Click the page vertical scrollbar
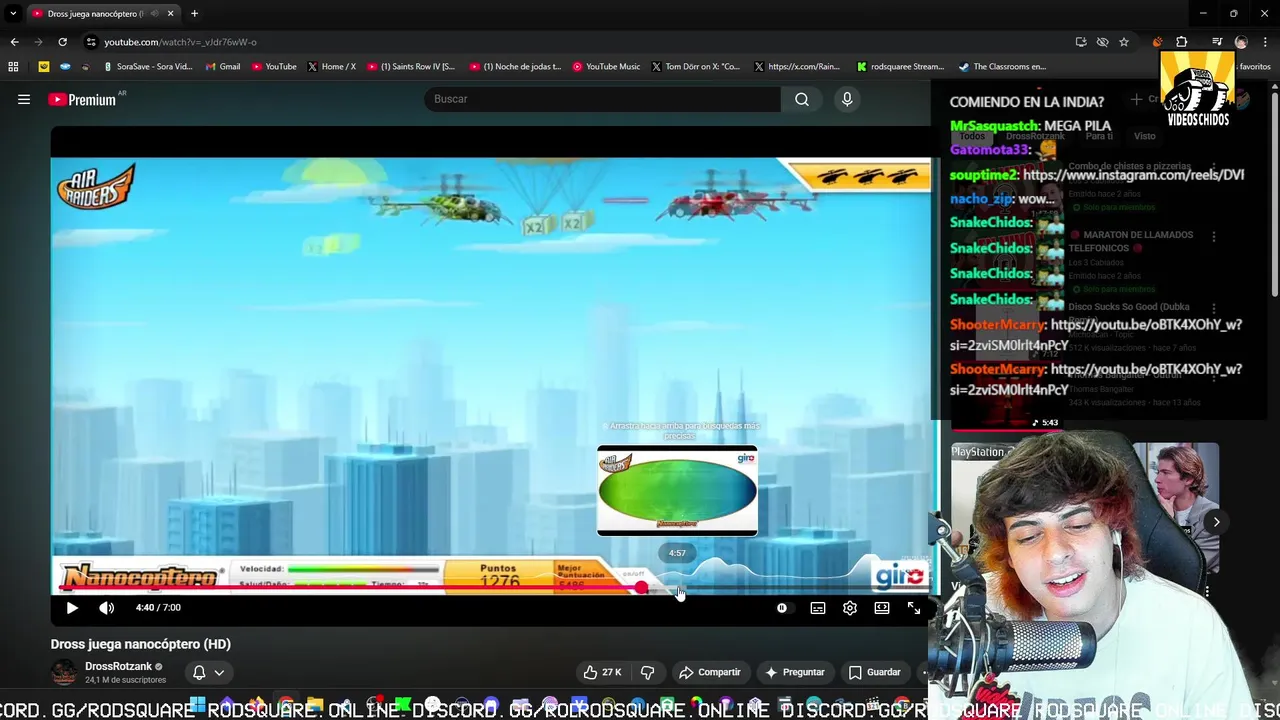 [x=1274, y=195]
